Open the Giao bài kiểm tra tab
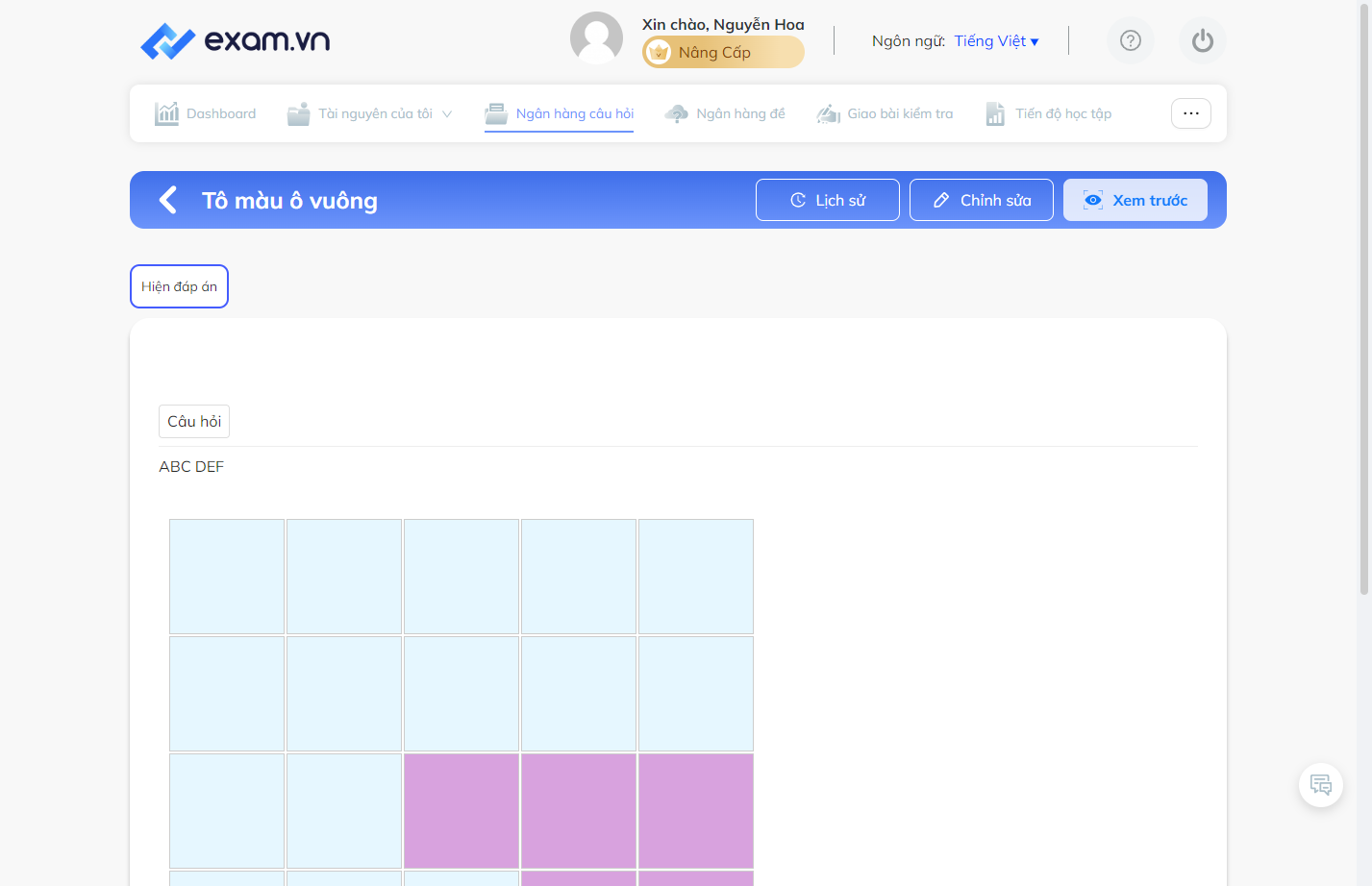The height and width of the screenshot is (886, 1372). tap(885, 113)
